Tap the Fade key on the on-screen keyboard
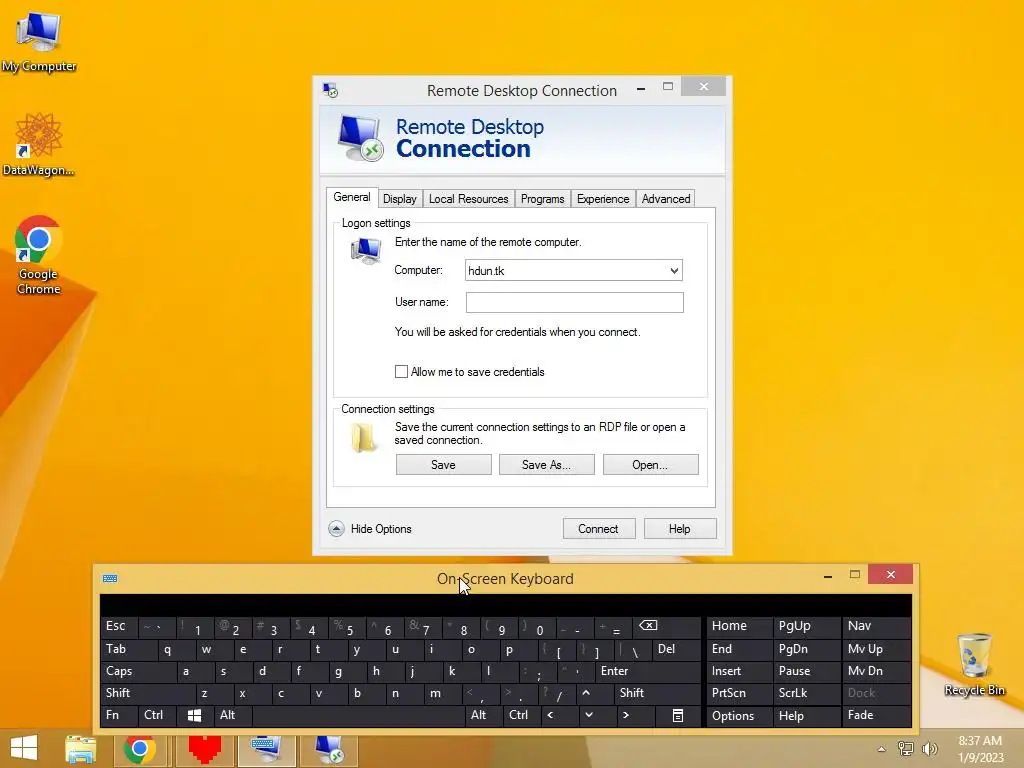Screen dimensions: 1024x768 click(876, 716)
